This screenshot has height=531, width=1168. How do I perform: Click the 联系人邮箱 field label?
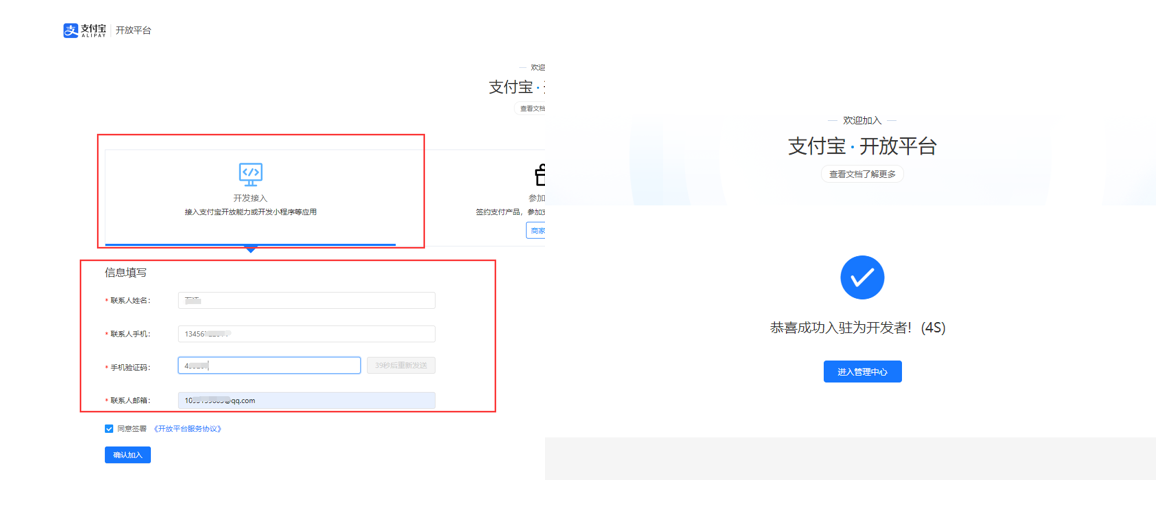[128, 401]
